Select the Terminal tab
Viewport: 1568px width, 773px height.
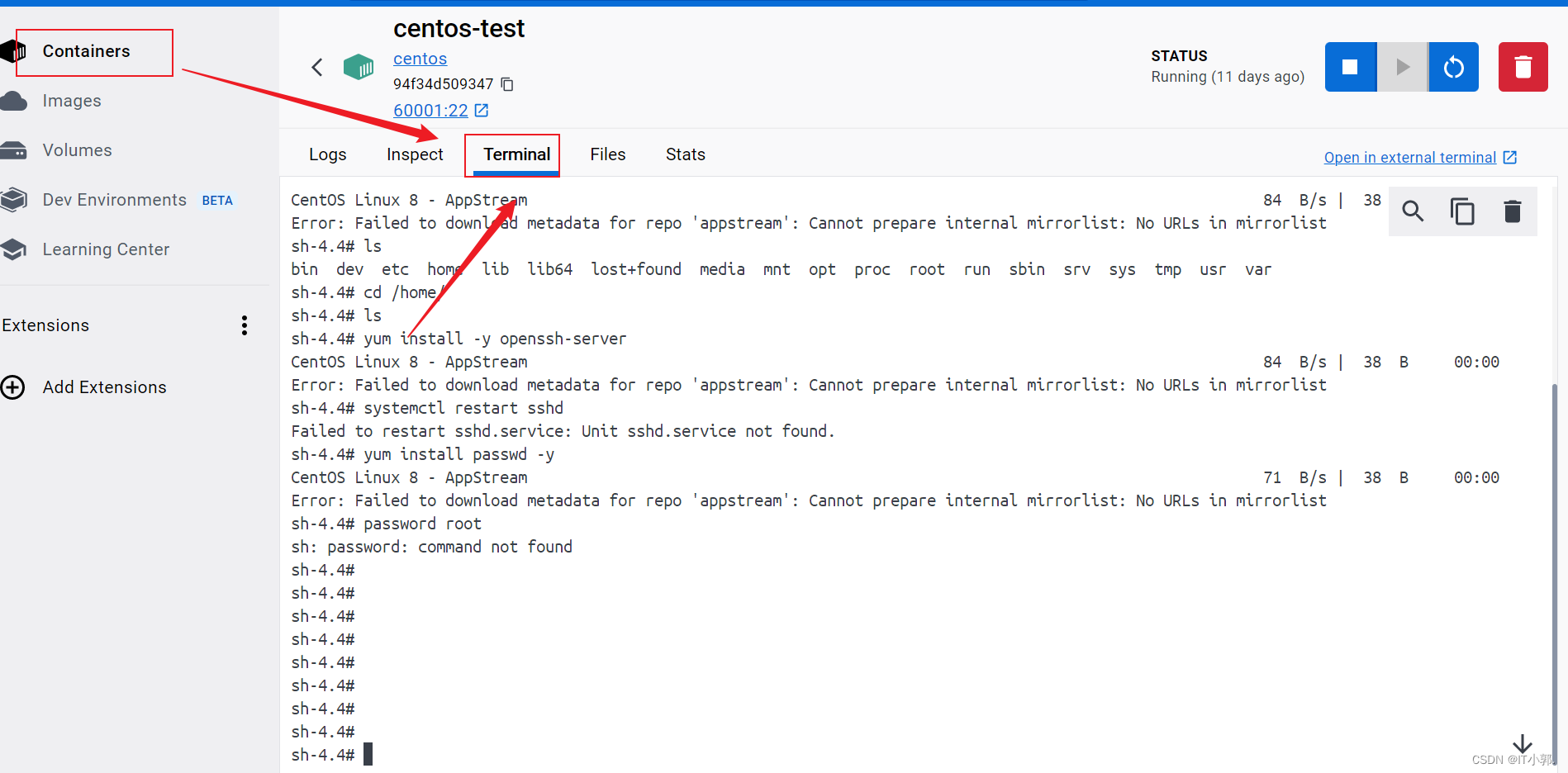(x=517, y=154)
